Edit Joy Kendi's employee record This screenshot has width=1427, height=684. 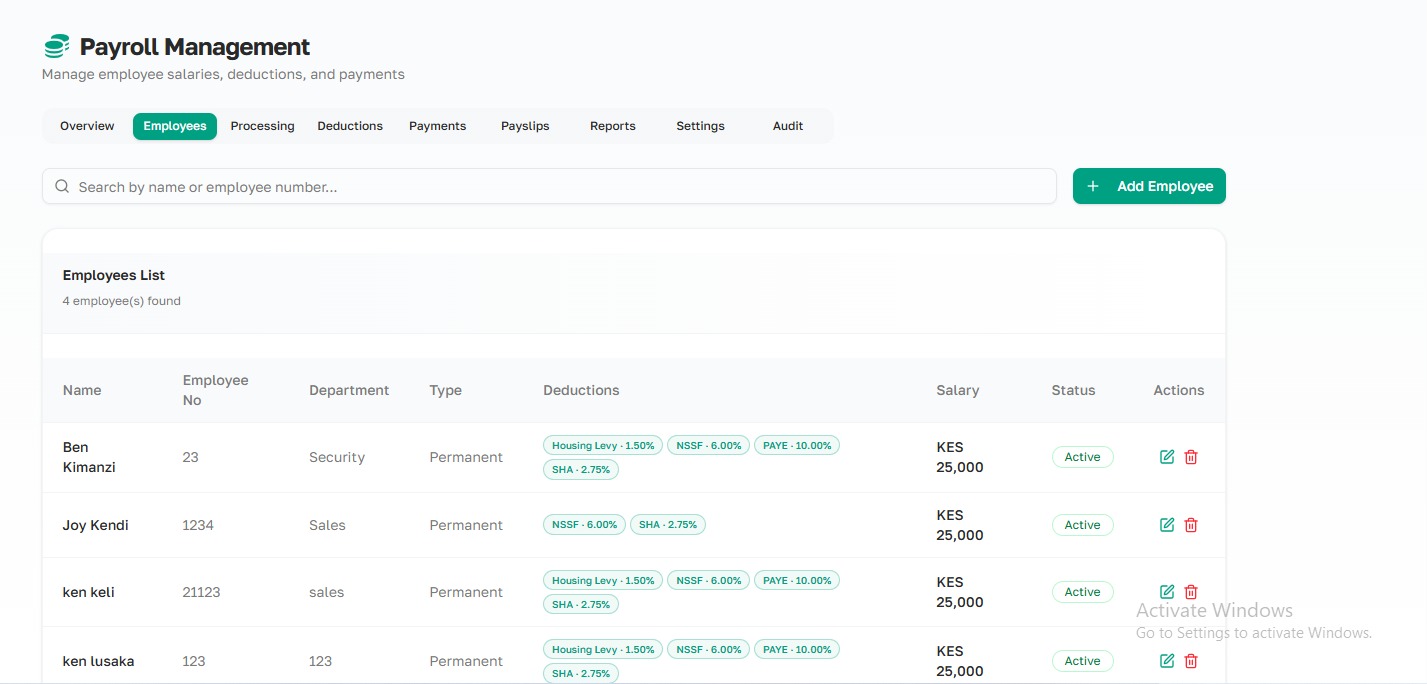(1167, 525)
